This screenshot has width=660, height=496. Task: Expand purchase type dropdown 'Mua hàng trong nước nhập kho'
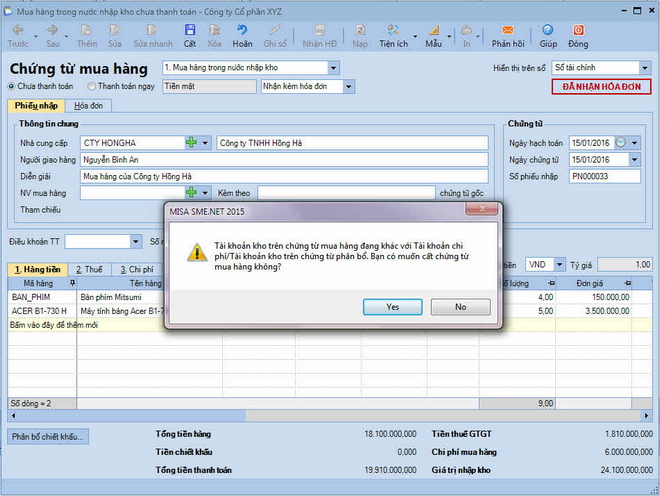333,68
